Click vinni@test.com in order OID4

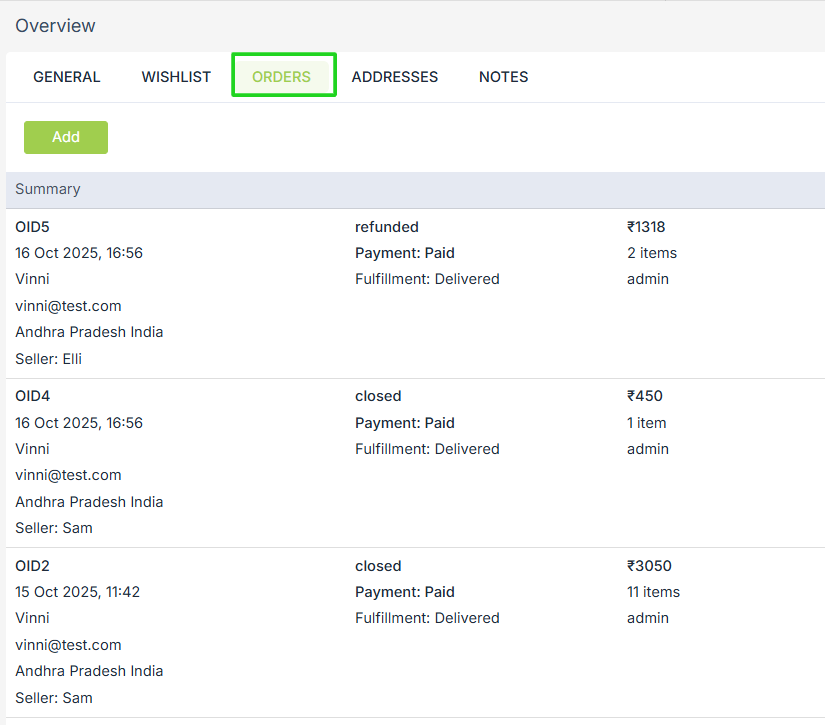(68, 475)
